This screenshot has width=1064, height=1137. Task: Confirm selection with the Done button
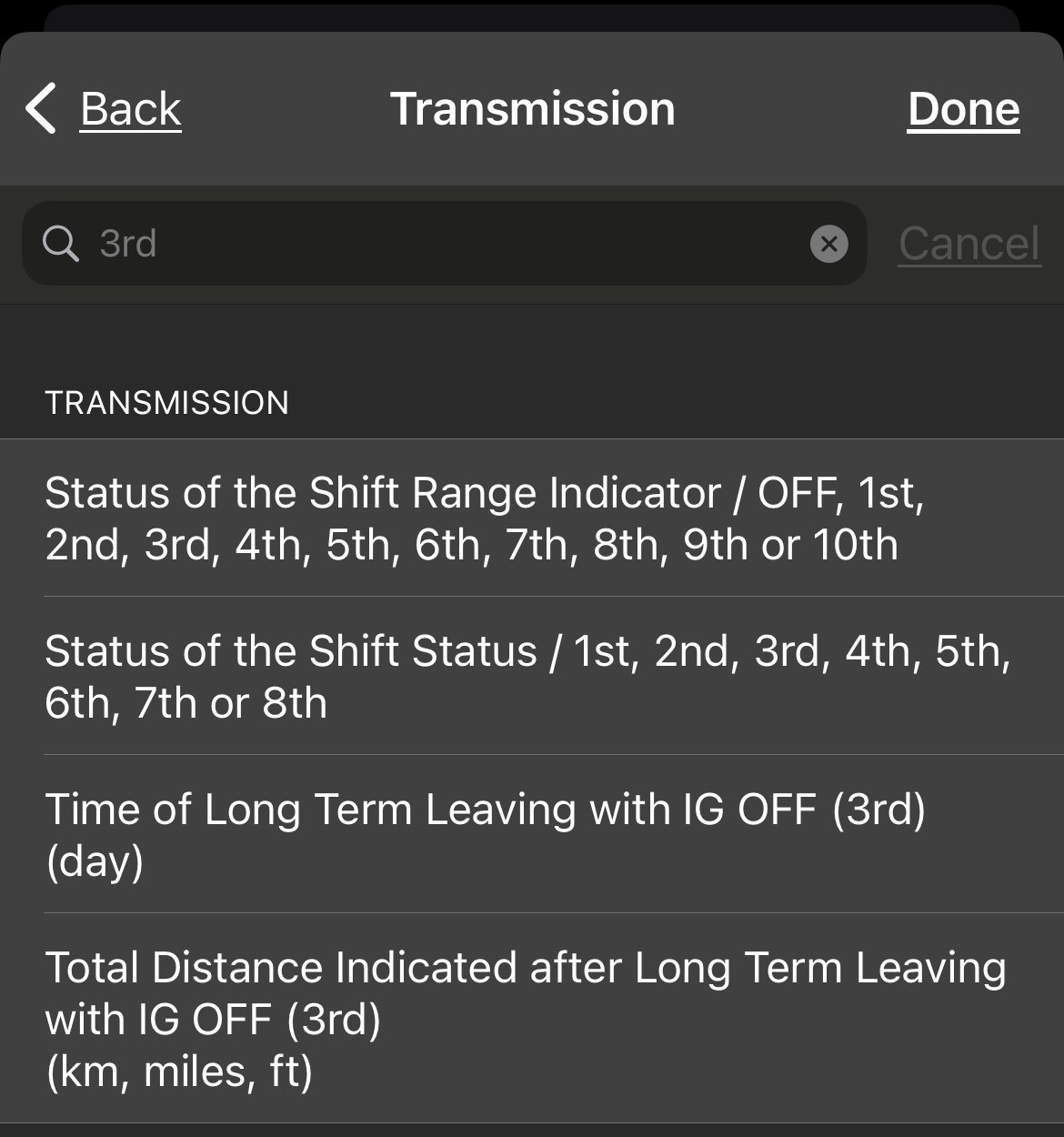(x=963, y=109)
